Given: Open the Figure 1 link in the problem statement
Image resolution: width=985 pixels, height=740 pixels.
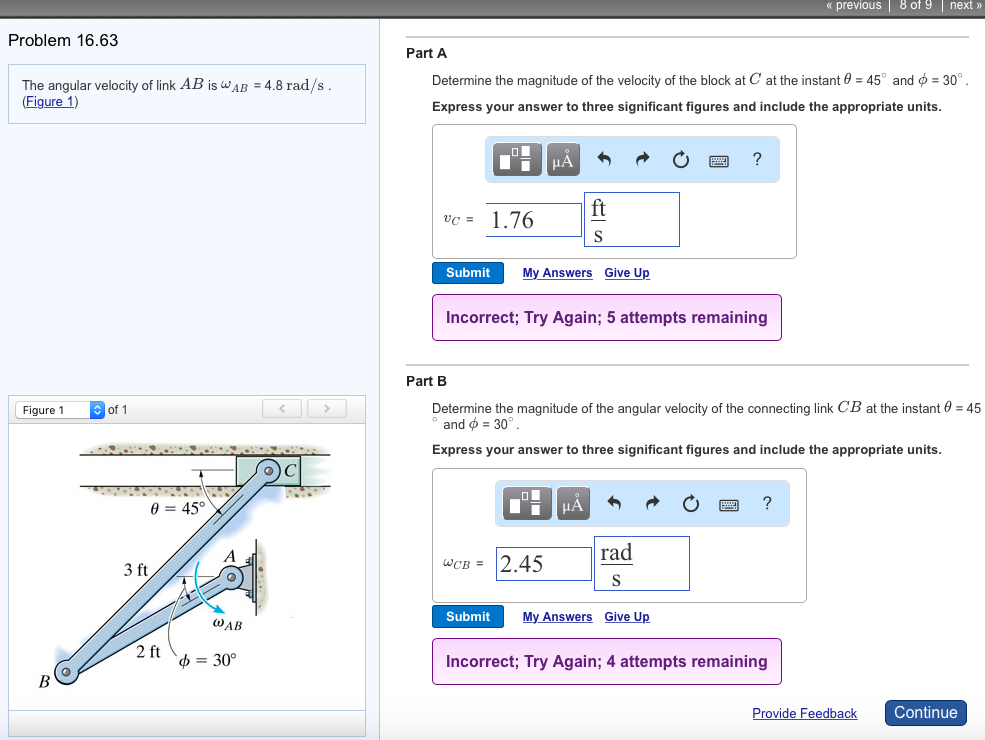Looking at the screenshot, I should pyautogui.click(x=49, y=101).
